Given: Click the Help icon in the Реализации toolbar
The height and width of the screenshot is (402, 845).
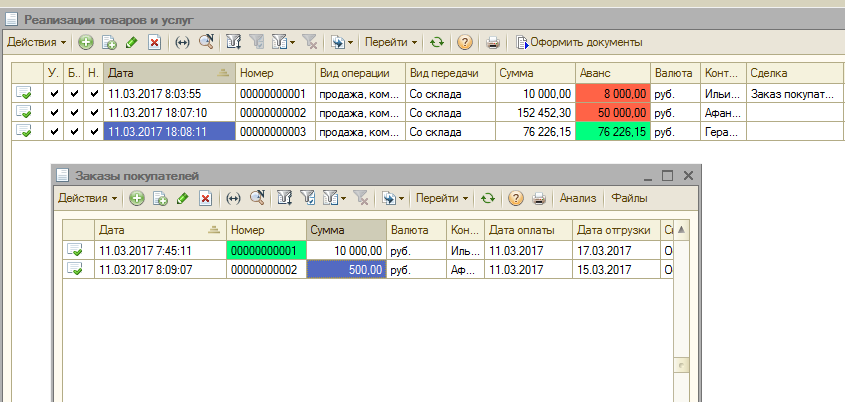Looking at the screenshot, I should point(465,42).
